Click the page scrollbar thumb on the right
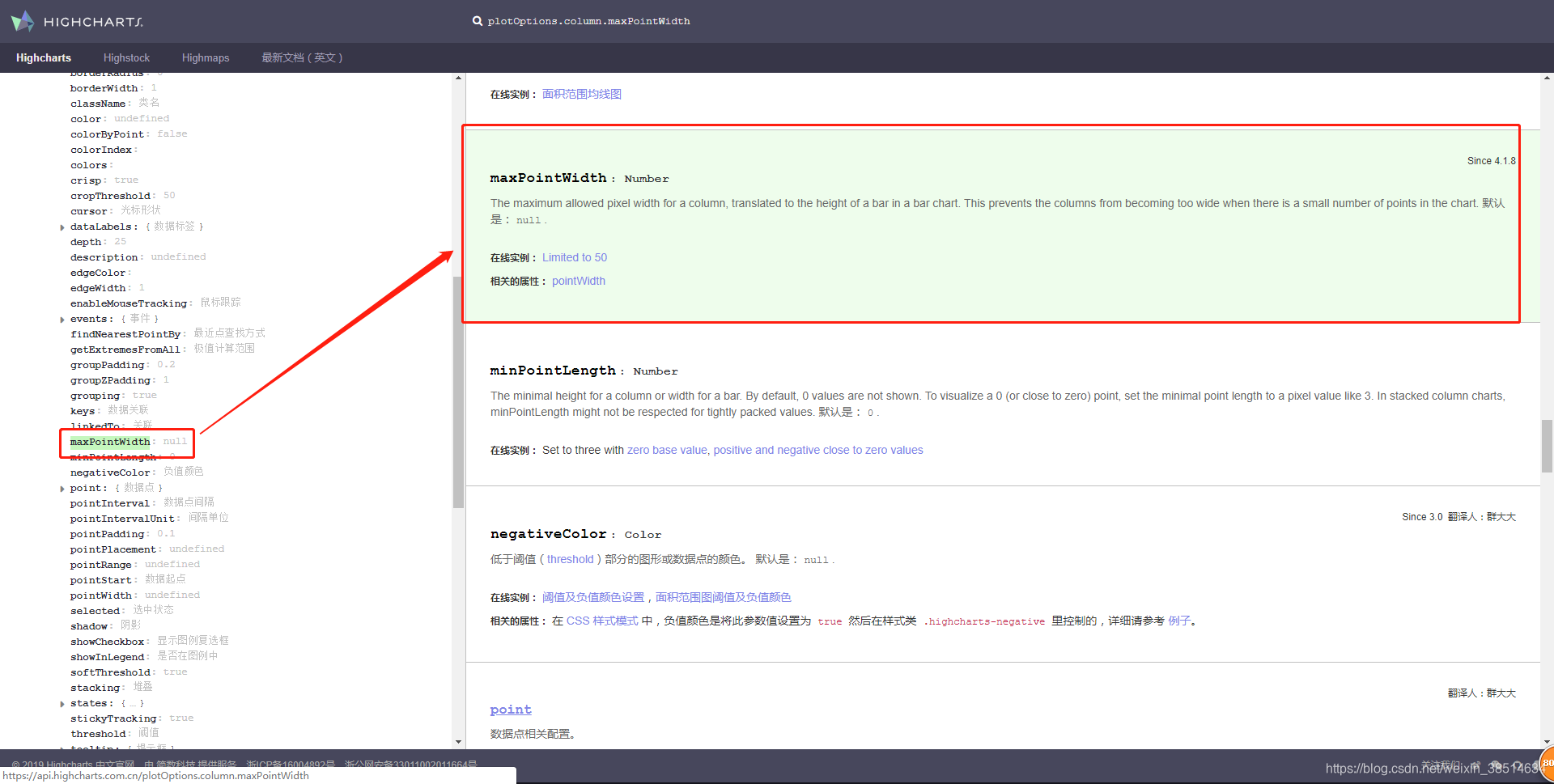Image resolution: width=1554 pixels, height=784 pixels. [x=1547, y=446]
